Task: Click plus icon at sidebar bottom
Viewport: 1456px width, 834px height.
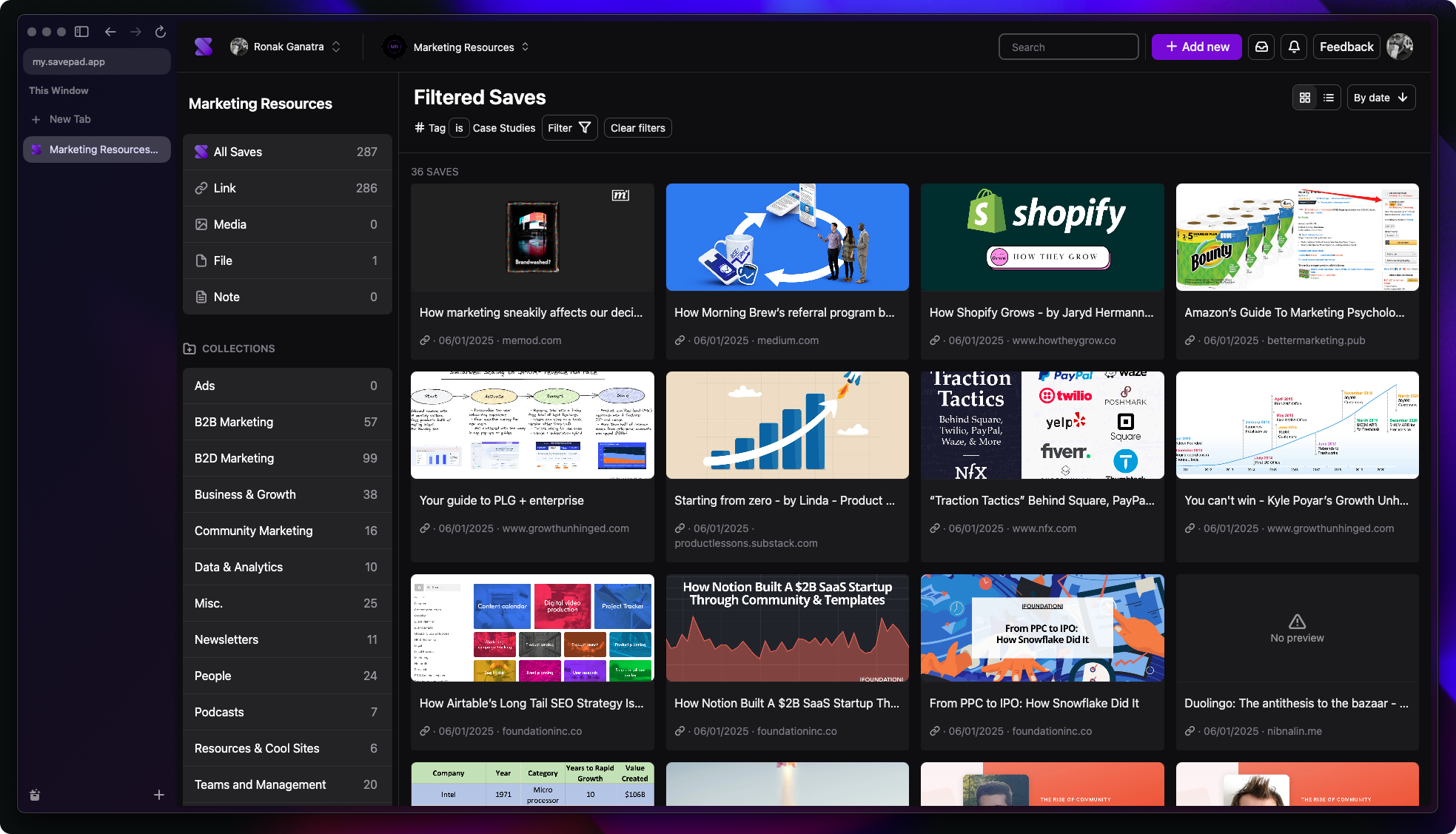Action: (158, 795)
